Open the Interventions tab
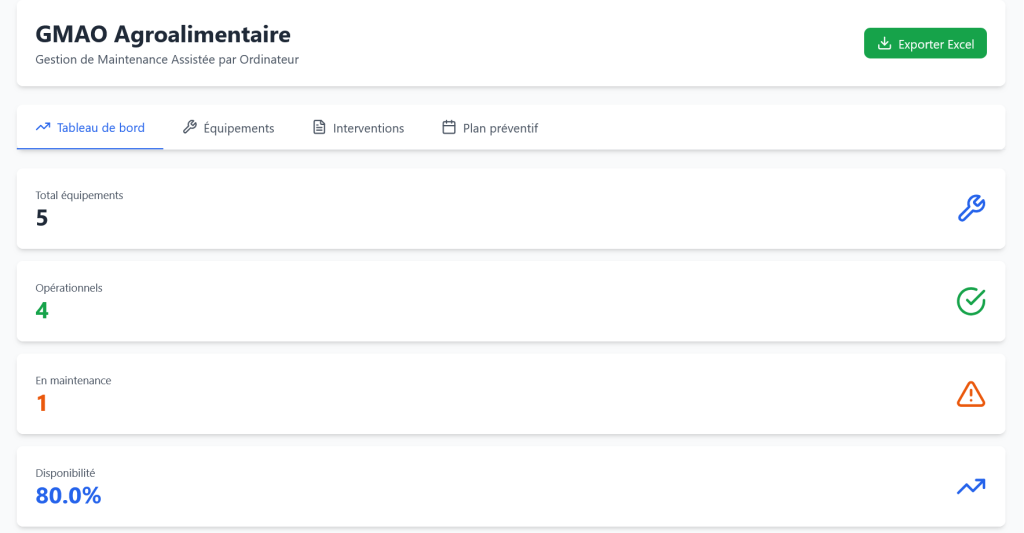This screenshot has height=533, width=1024. pyautogui.click(x=368, y=128)
